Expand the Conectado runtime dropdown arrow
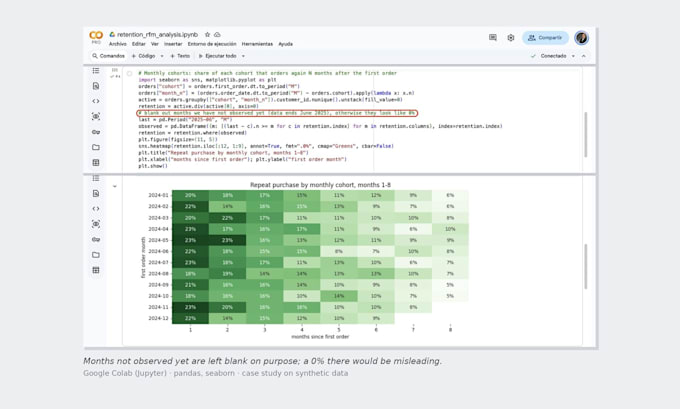 click(573, 56)
